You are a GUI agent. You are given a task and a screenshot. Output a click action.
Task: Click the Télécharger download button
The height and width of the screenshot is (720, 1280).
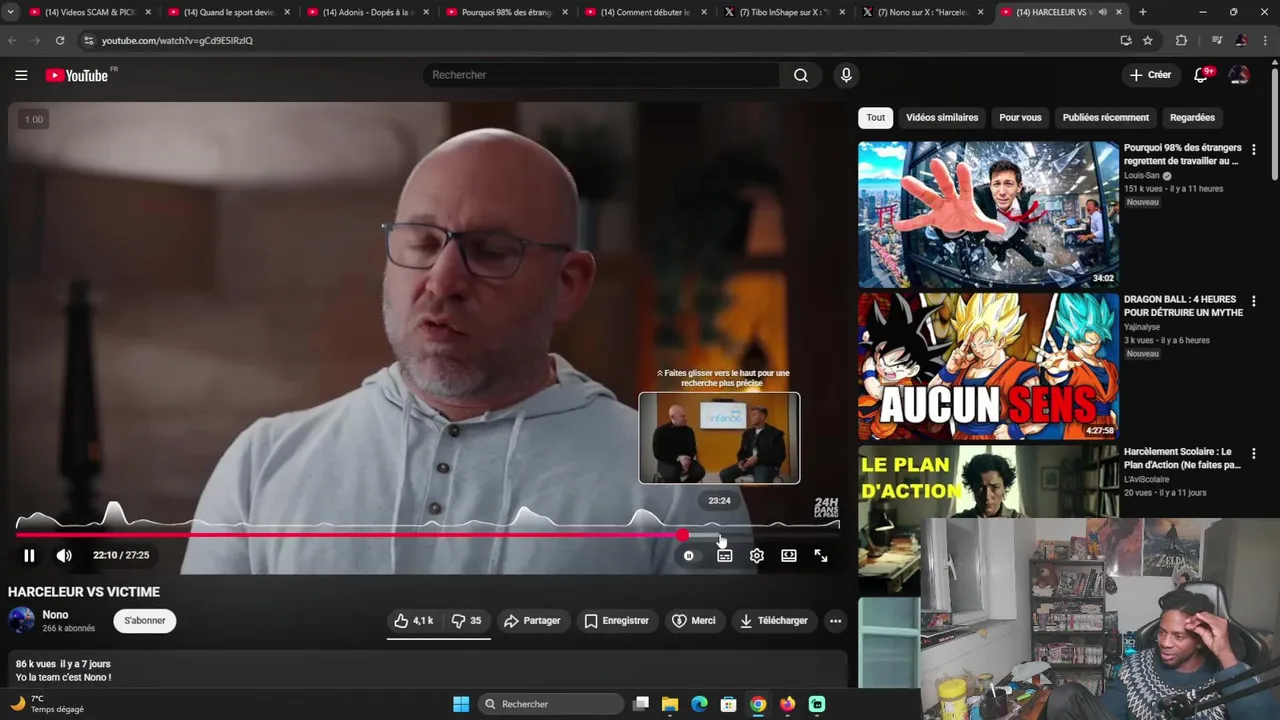pos(773,621)
